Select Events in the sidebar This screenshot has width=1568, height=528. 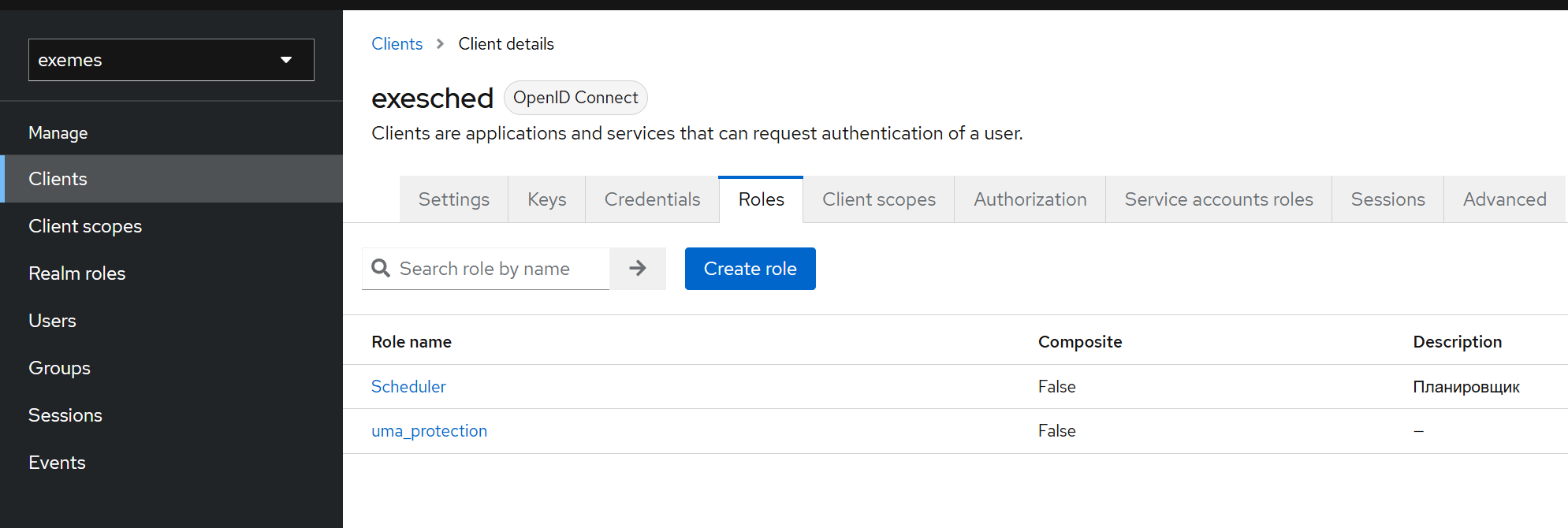57,463
